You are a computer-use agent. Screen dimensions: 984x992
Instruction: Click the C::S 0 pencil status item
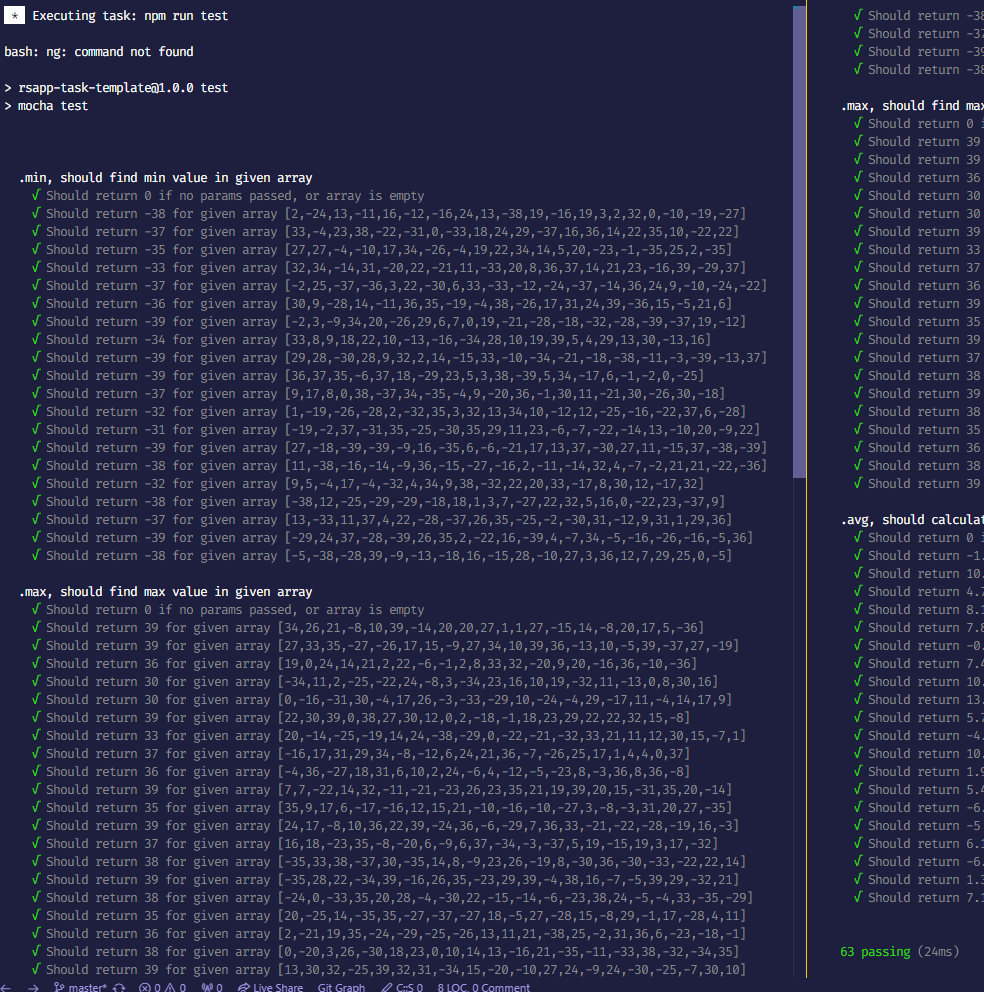pyautogui.click(x=402, y=987)
